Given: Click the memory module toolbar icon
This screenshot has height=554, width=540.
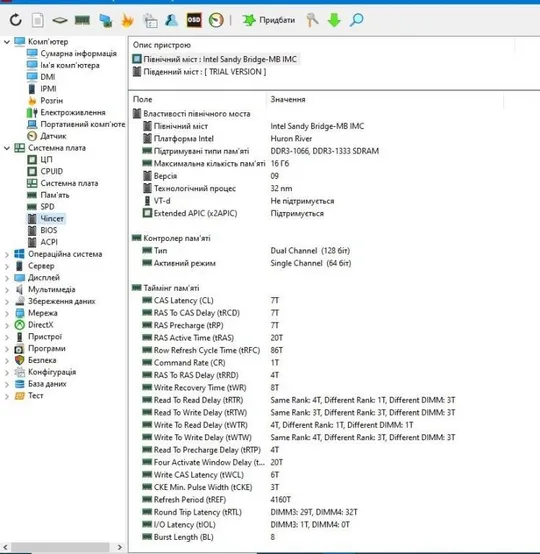Looking at the screenshot, I should coord(82,20).
